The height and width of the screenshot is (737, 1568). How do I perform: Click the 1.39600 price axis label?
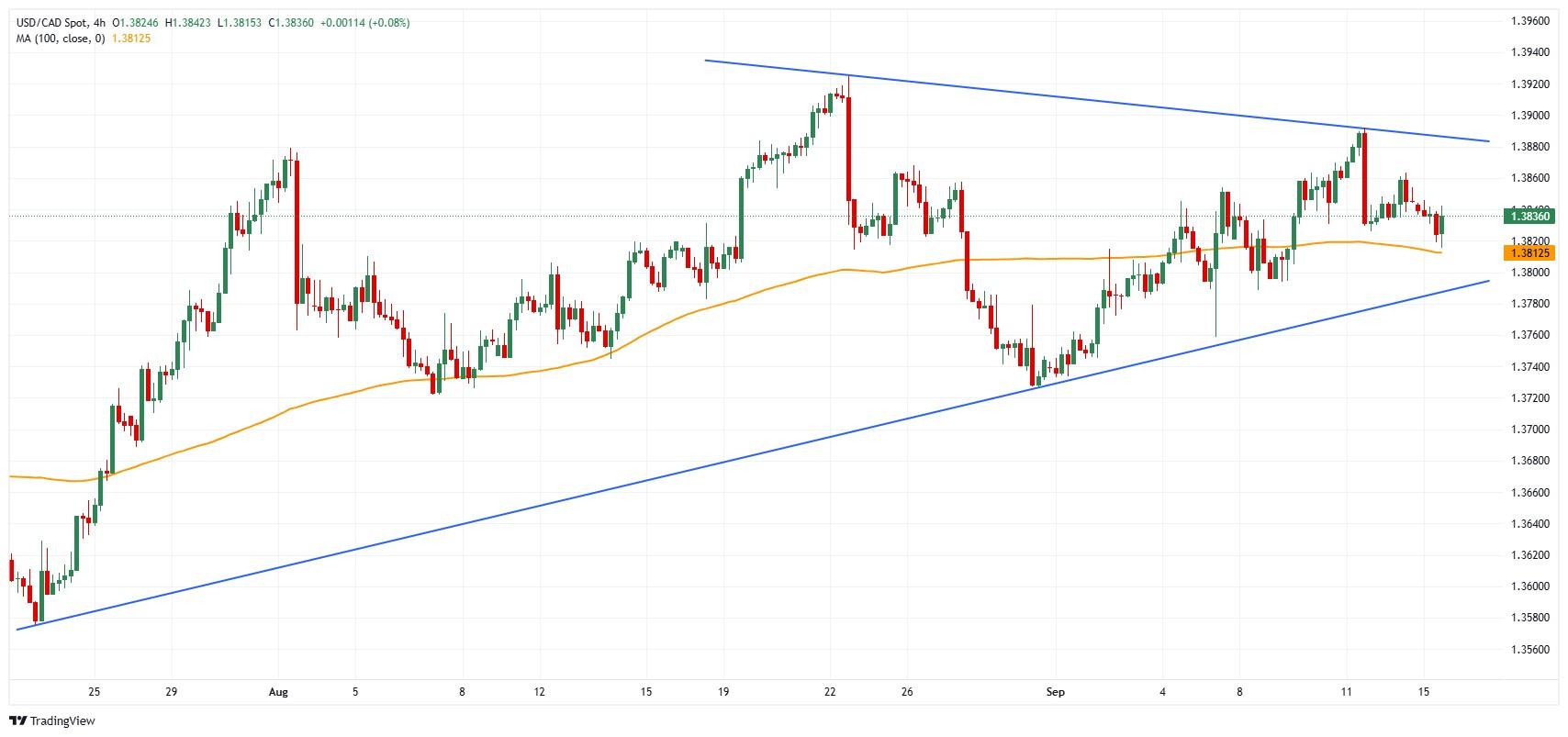point(1529,20)
